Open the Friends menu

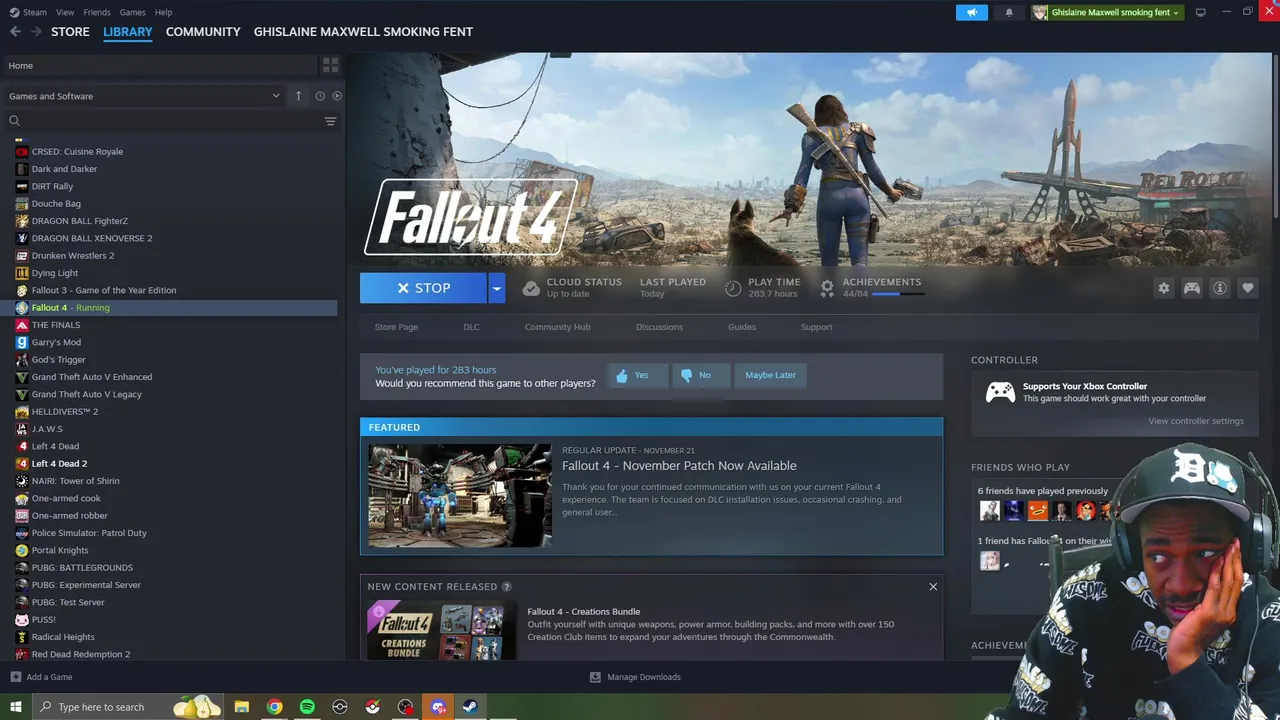tap(97, 12)
